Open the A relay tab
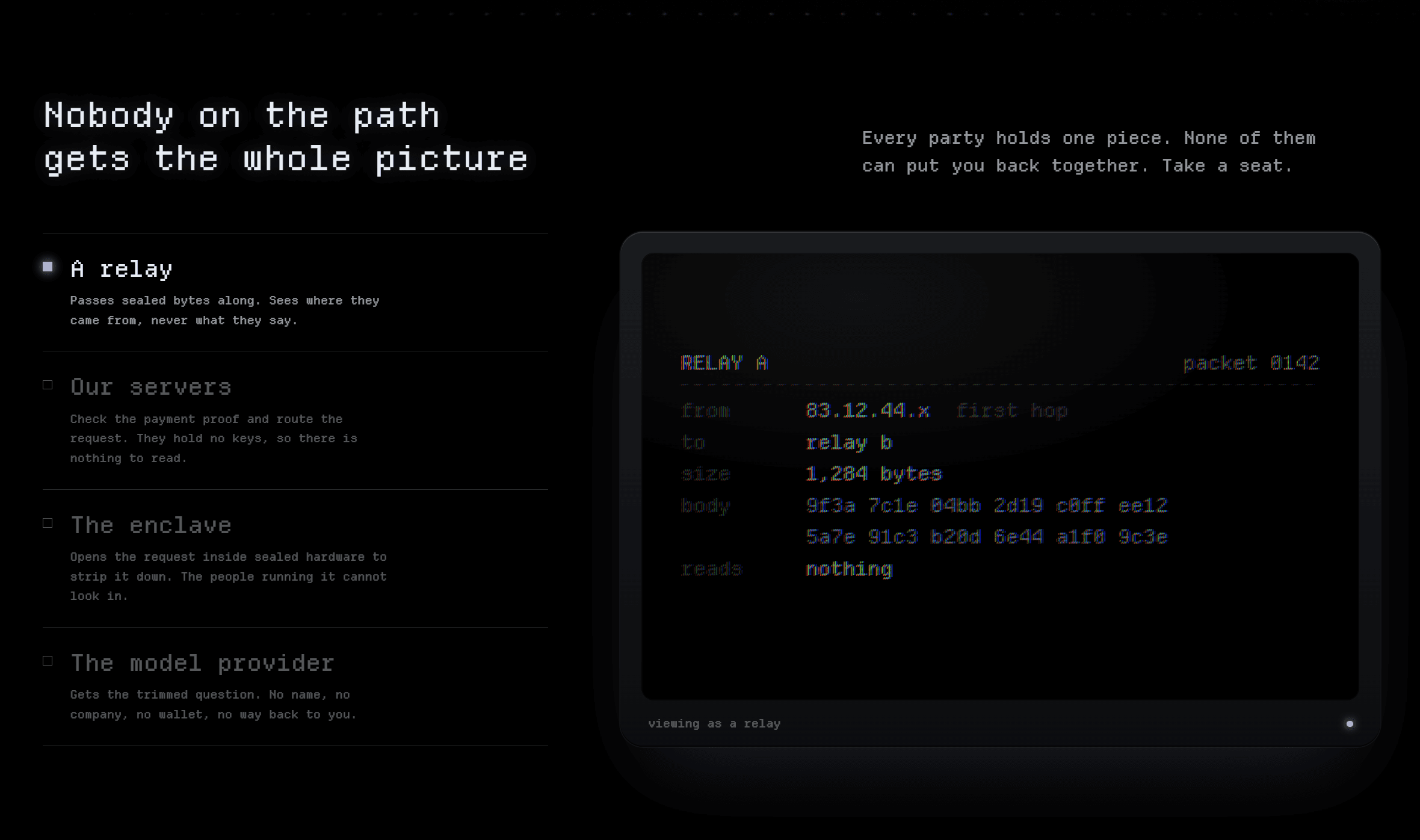The width and height of the screenshot is (1420, 840). coord(295,292)
